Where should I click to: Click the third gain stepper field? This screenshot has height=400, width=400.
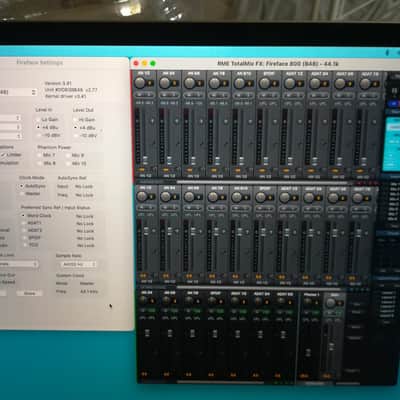click(11, 136)
